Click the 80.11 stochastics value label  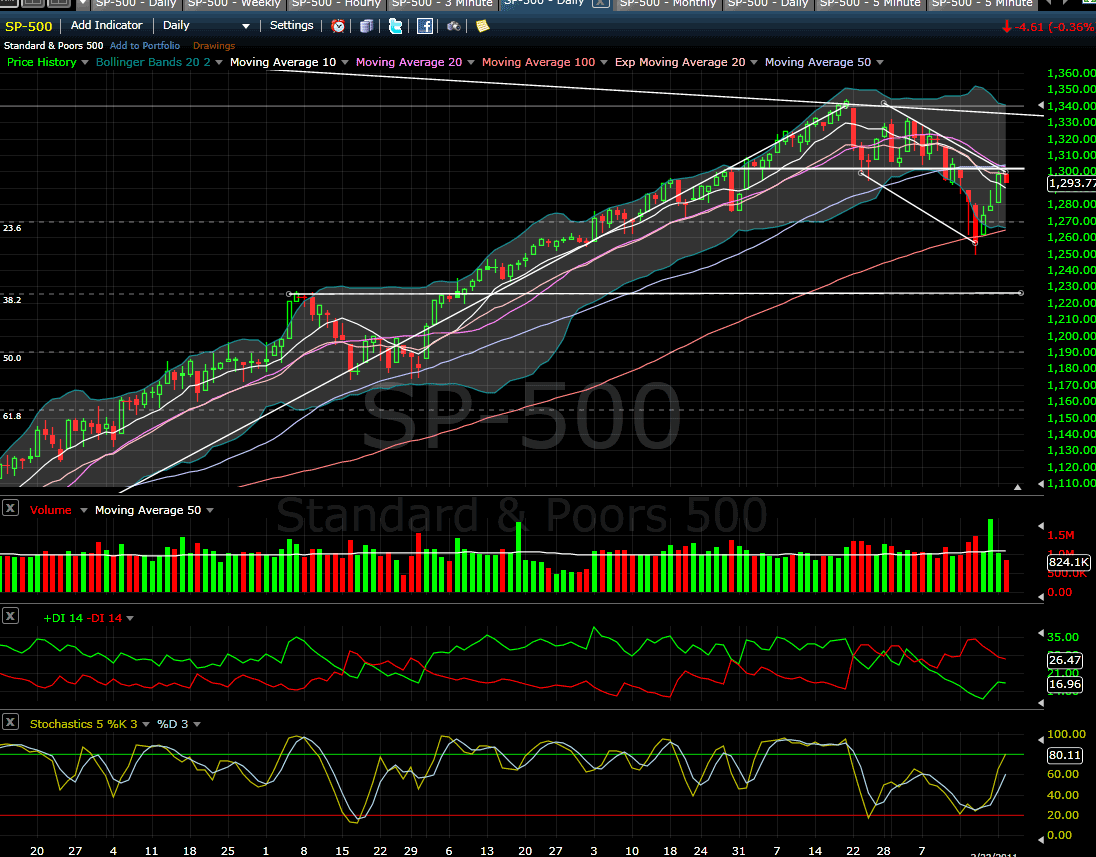click(x=1065, y=755)
